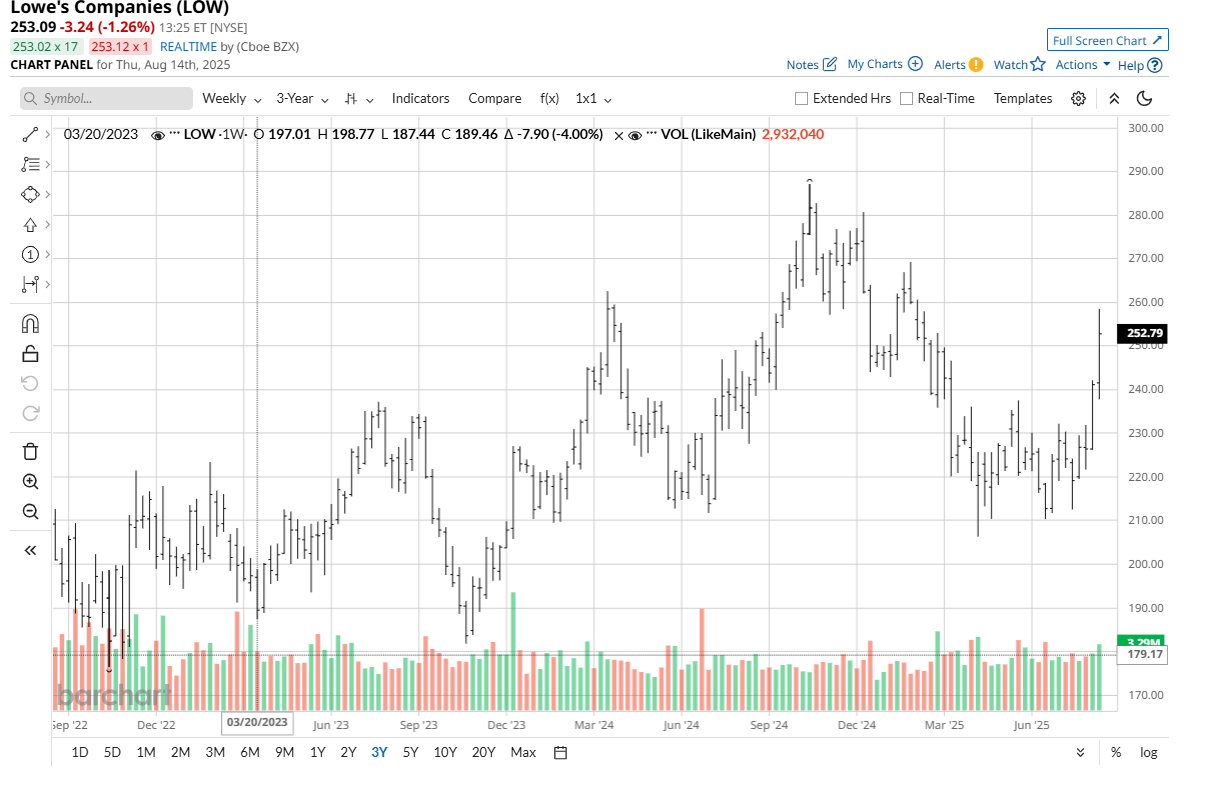This screenshot has width=1211, height=785.
Task: Select the 10Y time range
Action: [x=446, y=752]
